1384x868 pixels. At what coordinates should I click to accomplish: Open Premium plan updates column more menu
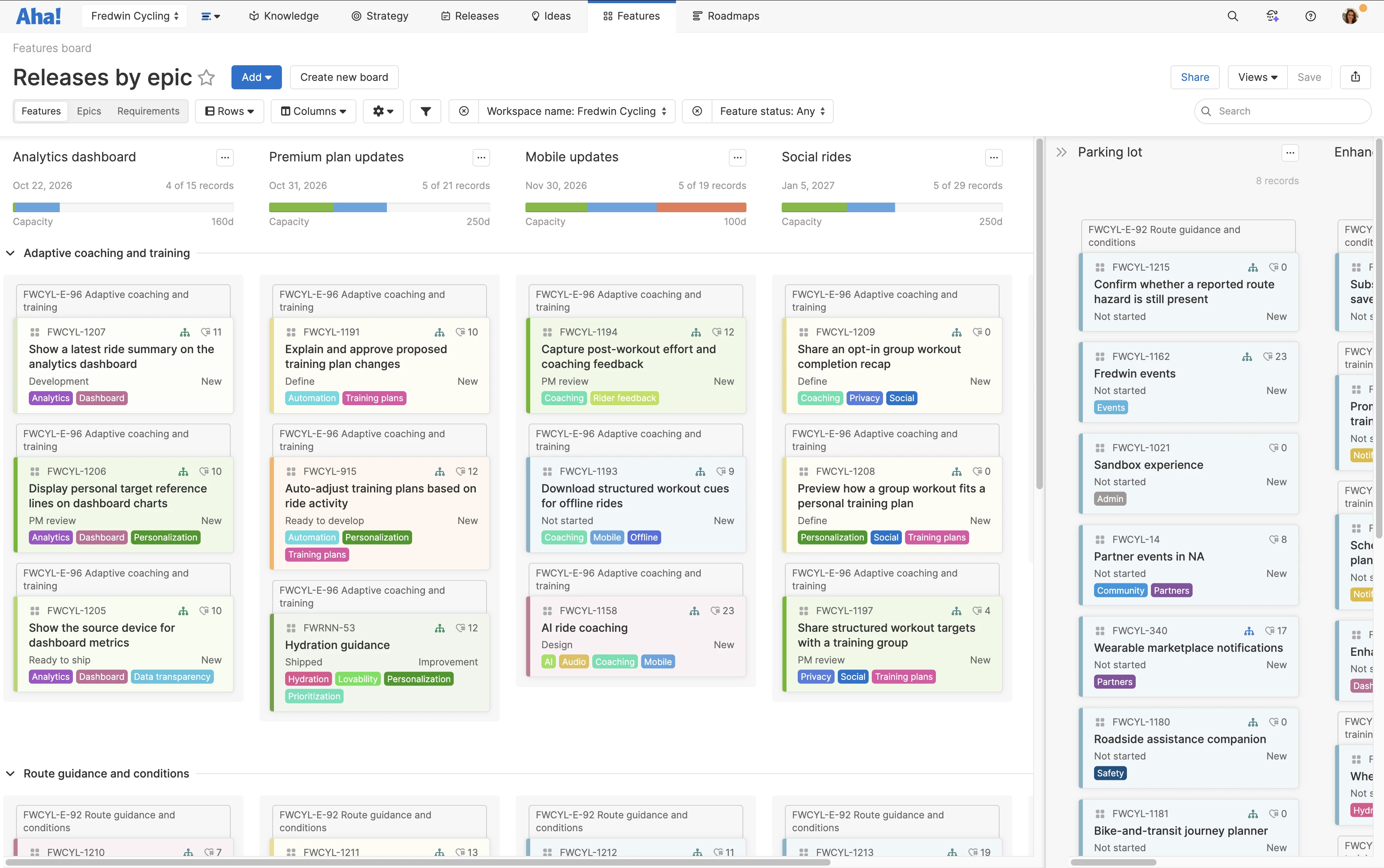[481, 157]
